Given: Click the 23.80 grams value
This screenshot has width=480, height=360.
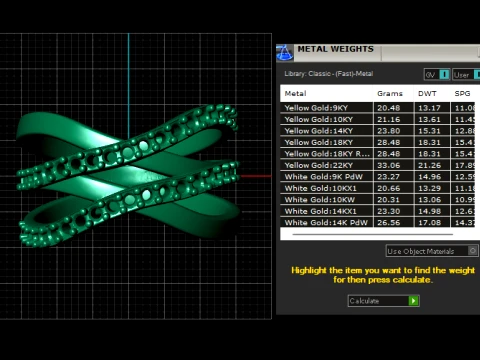Looking at the screenshot, I should click(388, 131).
